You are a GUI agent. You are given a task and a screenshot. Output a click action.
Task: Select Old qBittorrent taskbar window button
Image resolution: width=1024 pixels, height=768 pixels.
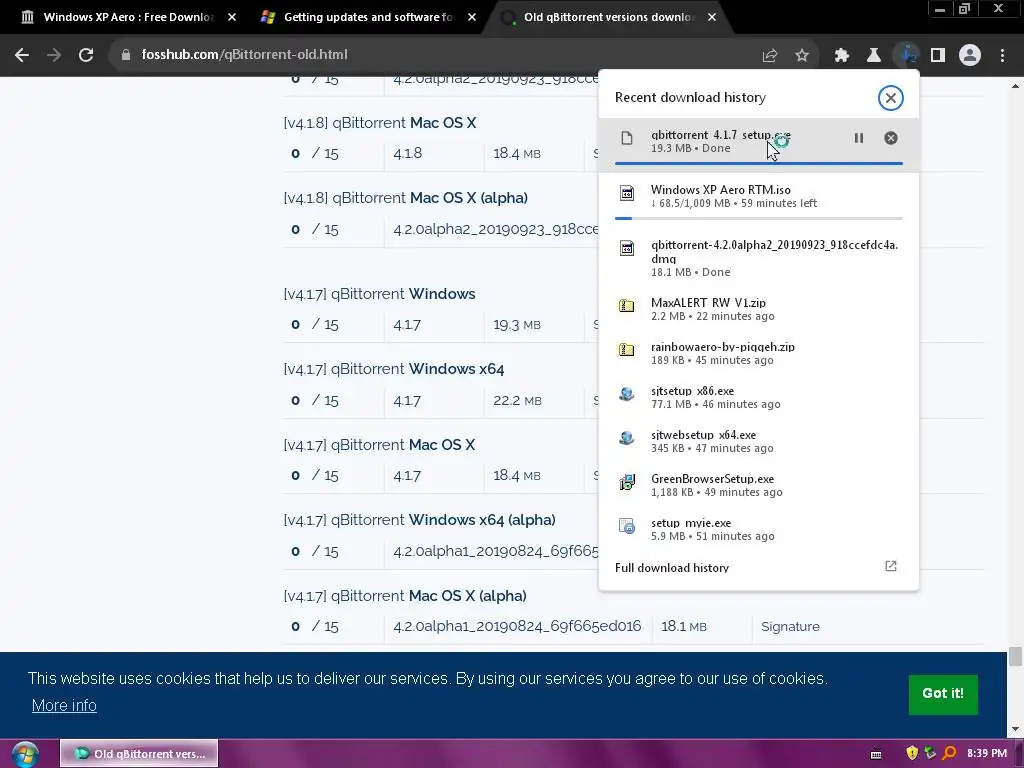(x=139, y=754)
